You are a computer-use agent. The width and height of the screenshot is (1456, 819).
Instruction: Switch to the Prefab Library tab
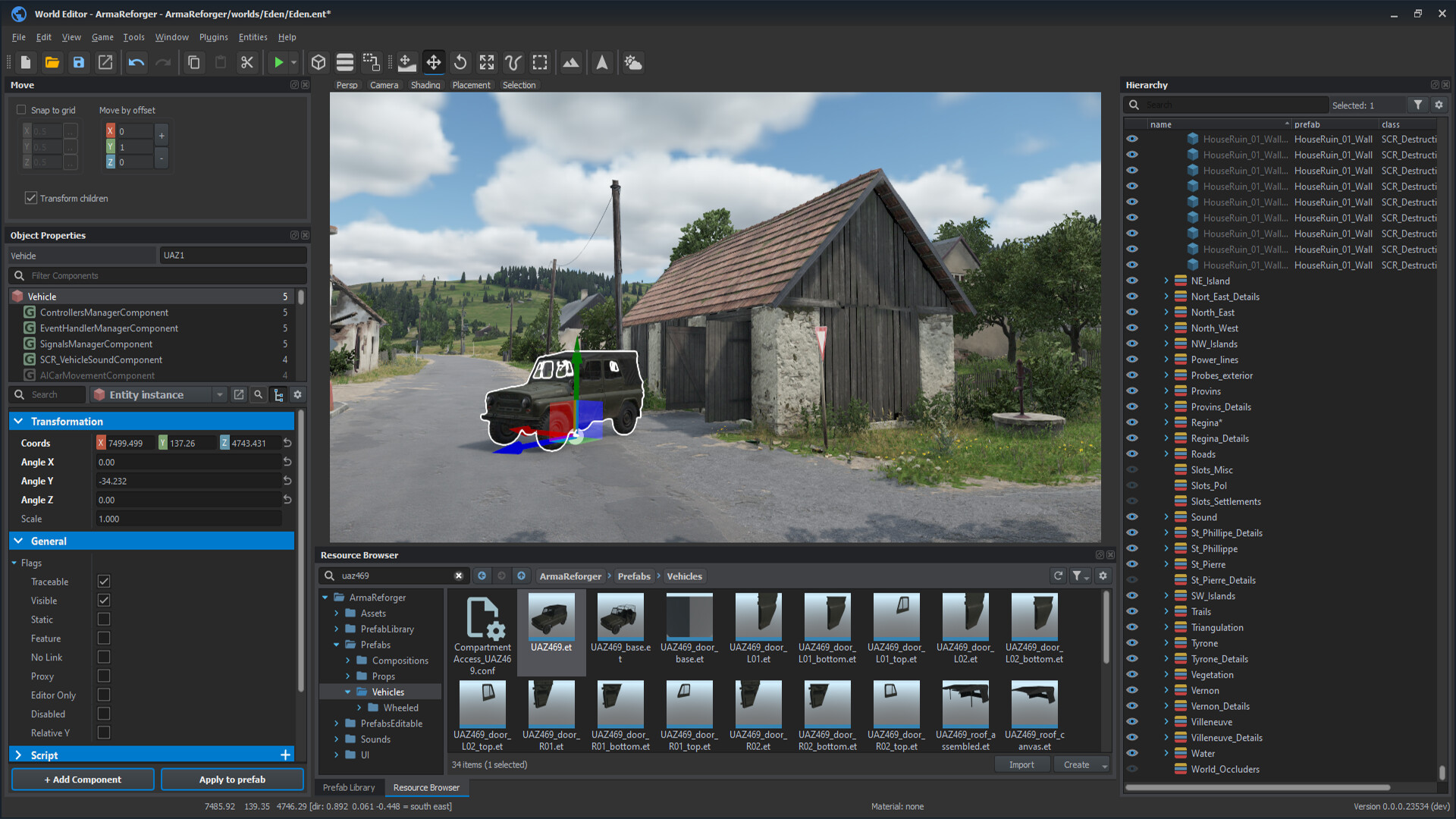[349, 787]
